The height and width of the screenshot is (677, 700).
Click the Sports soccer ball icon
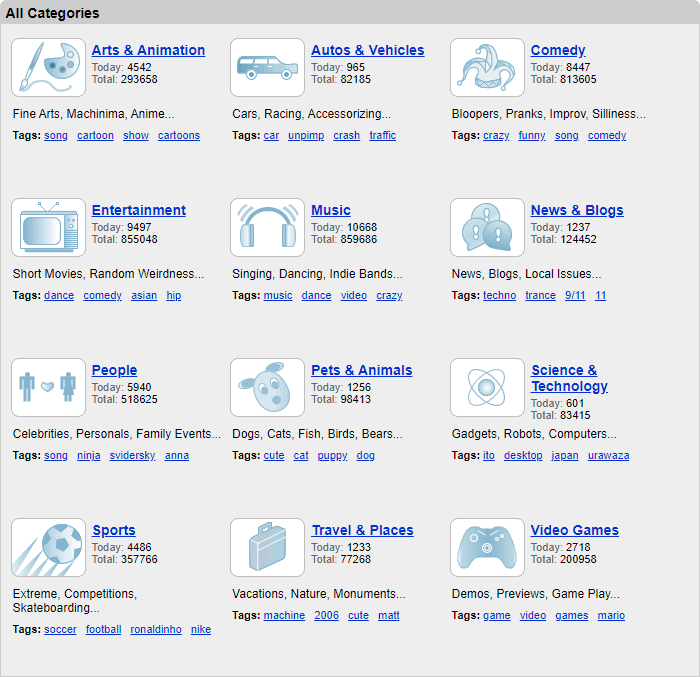pyautogui.click(x=48, y=548)
